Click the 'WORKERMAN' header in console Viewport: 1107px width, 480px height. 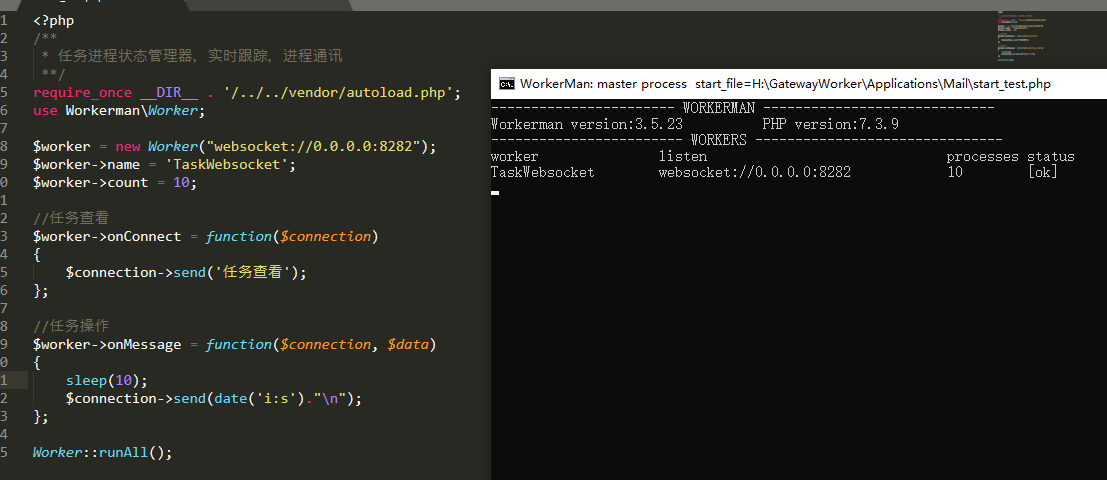719,109
